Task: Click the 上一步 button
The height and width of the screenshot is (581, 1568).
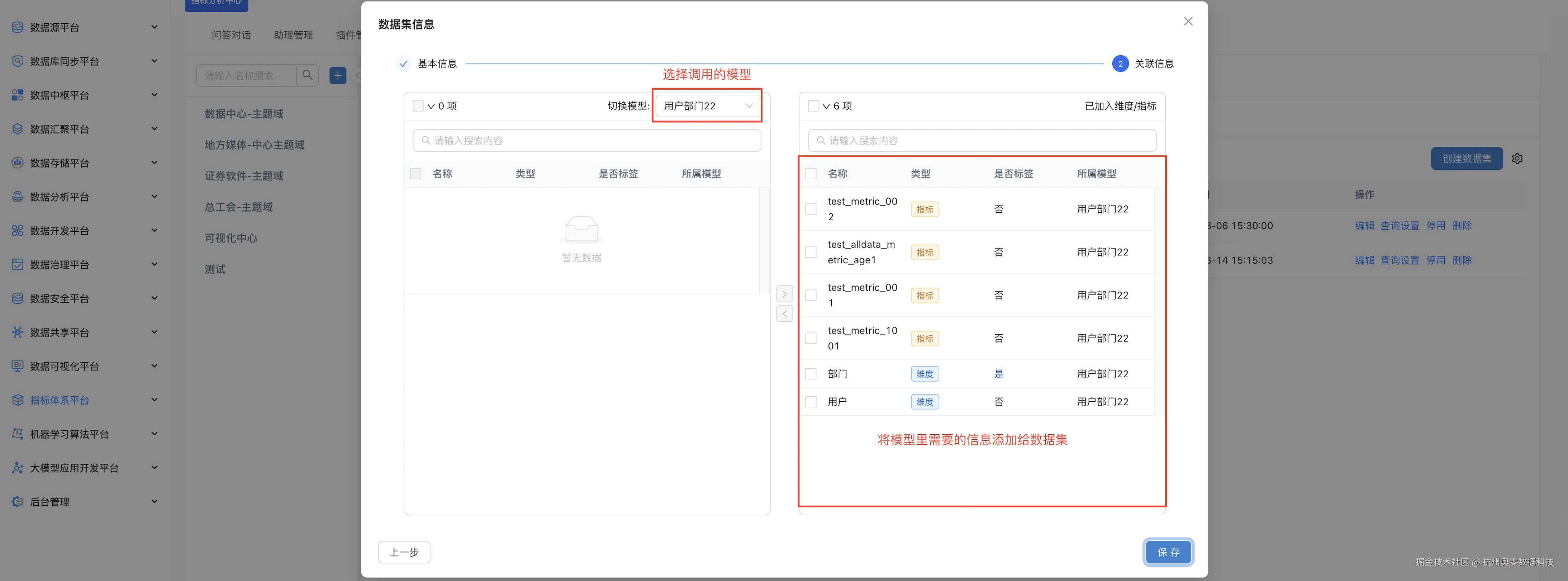Action: coord(404,552)
